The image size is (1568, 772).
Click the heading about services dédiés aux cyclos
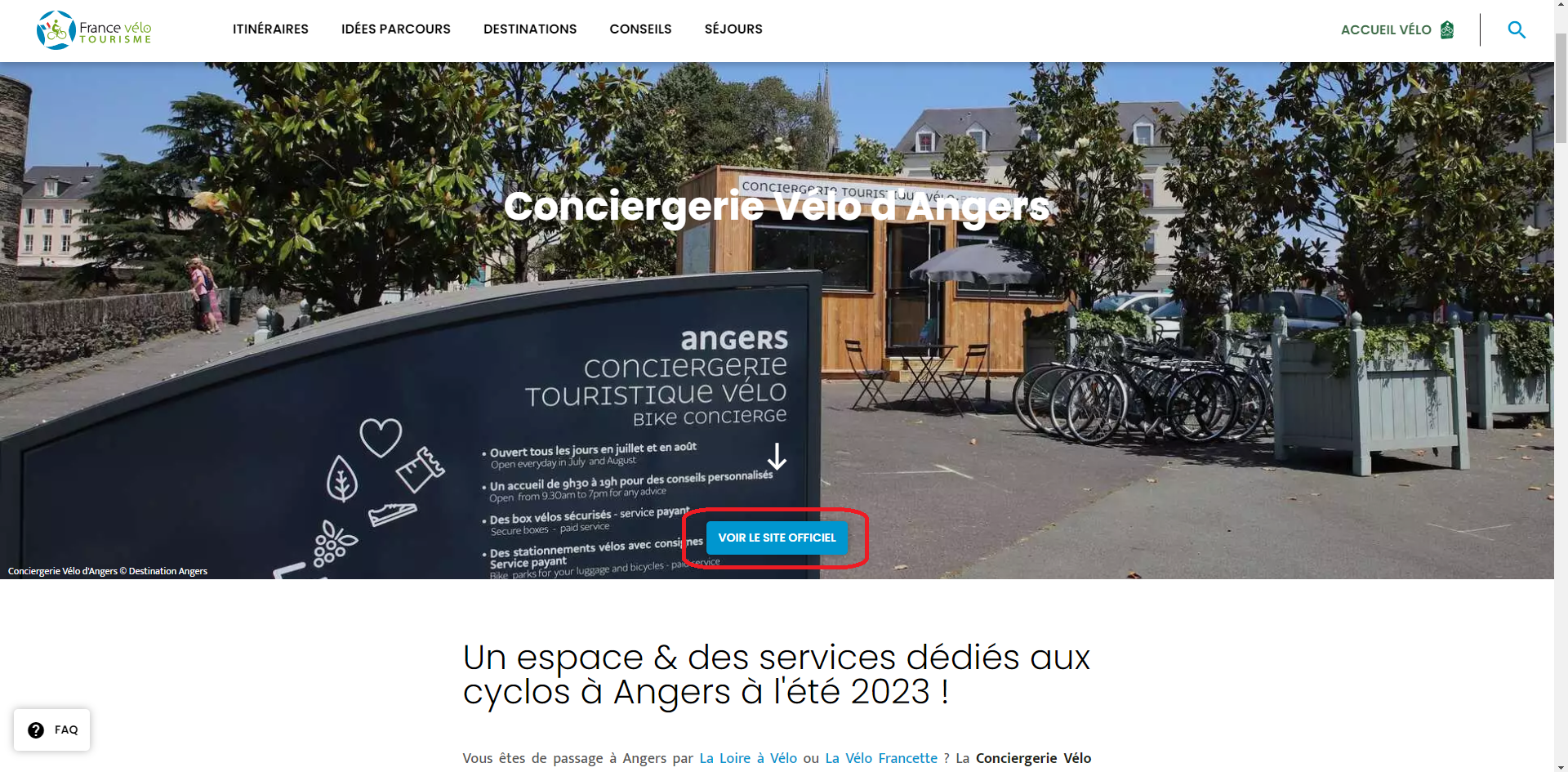pyautogui.click(x=777, y=675)
